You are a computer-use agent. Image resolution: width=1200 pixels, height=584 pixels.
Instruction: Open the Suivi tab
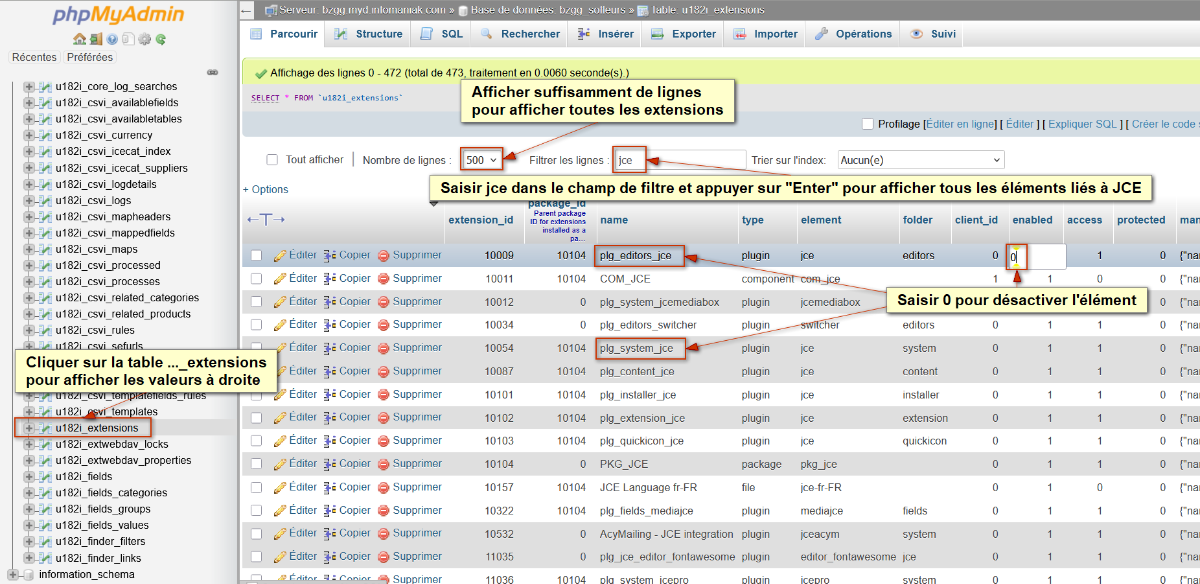click(931, 34)
